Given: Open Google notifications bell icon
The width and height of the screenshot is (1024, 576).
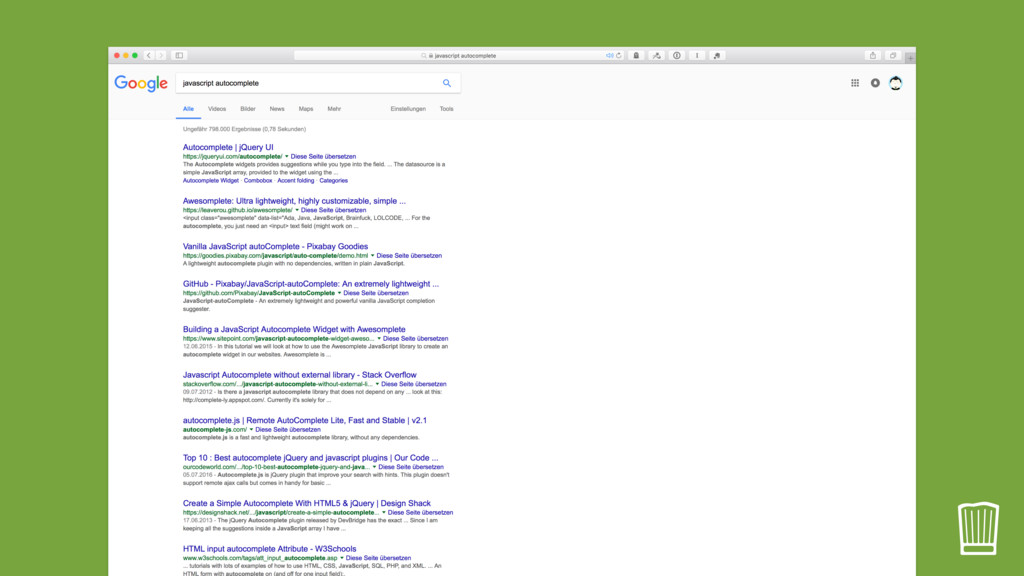Looking at the screenshot, I should [x=875, y=83].
